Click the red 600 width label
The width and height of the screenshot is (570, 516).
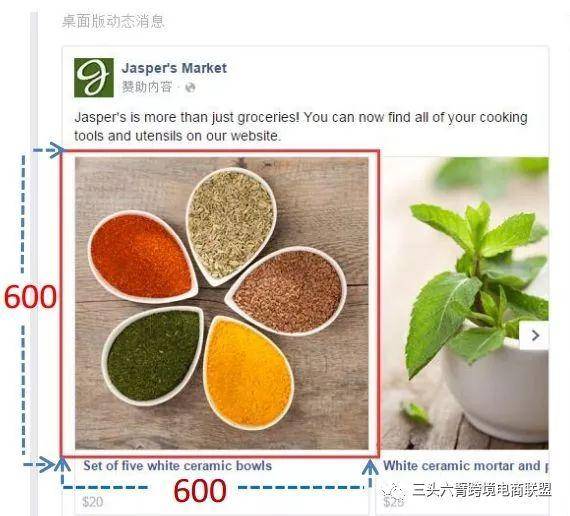pos(200,491)
